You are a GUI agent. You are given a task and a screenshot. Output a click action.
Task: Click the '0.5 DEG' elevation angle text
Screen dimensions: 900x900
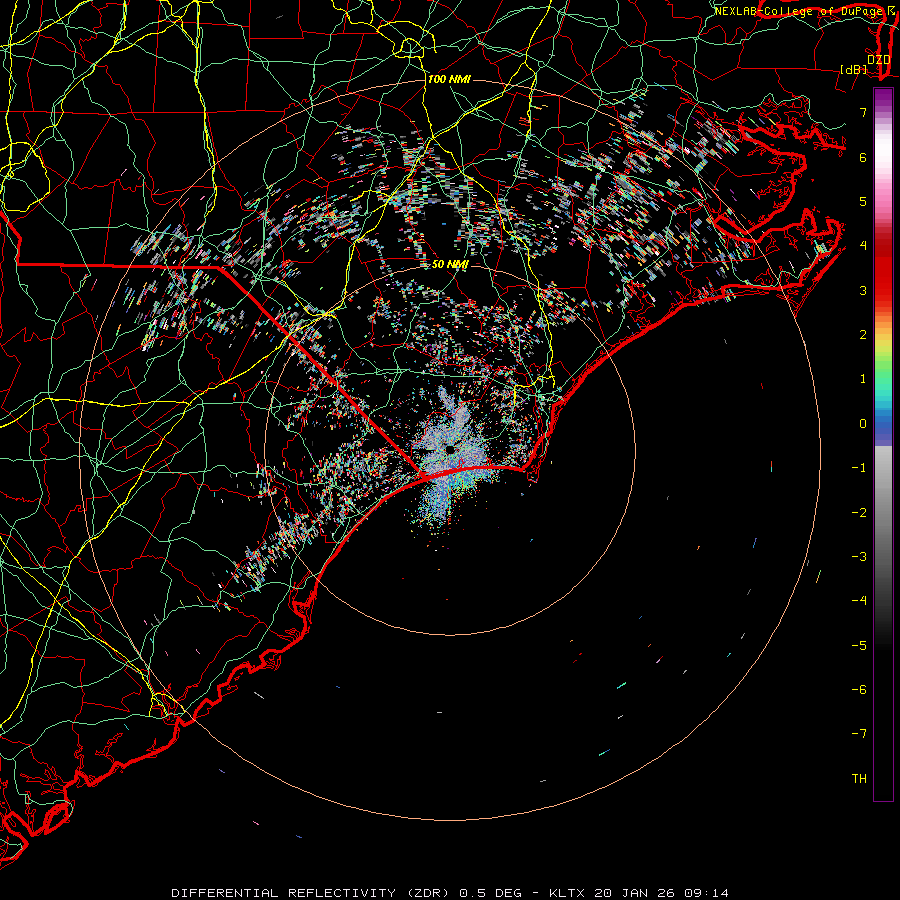click(x=491, y=893)
